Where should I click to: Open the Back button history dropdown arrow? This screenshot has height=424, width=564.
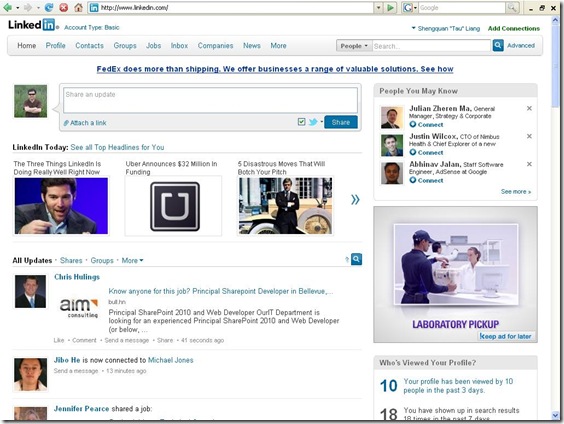coord(17,8)
